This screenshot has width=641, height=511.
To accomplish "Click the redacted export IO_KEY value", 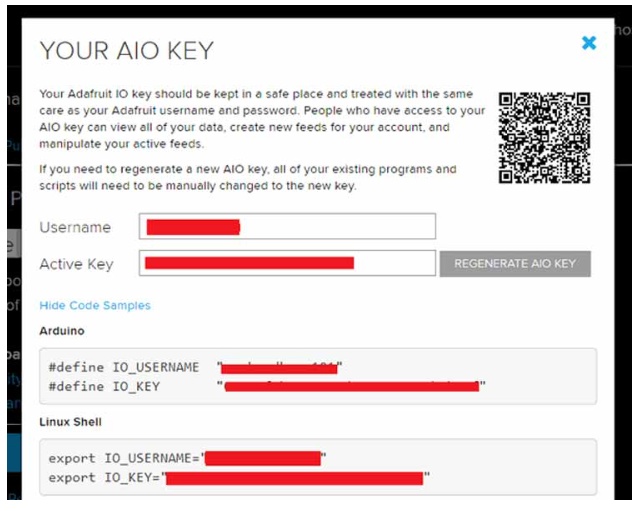I will [295, 478].
